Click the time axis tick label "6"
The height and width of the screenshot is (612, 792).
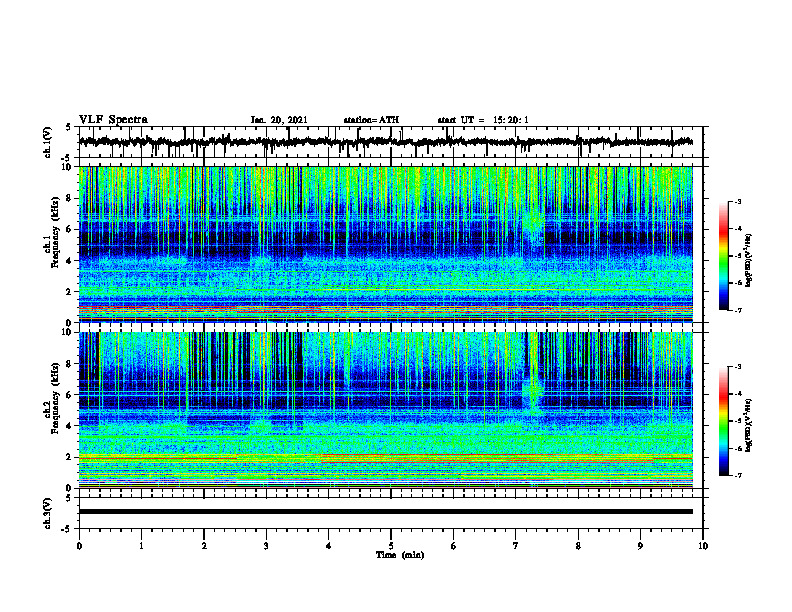point(454,546)
